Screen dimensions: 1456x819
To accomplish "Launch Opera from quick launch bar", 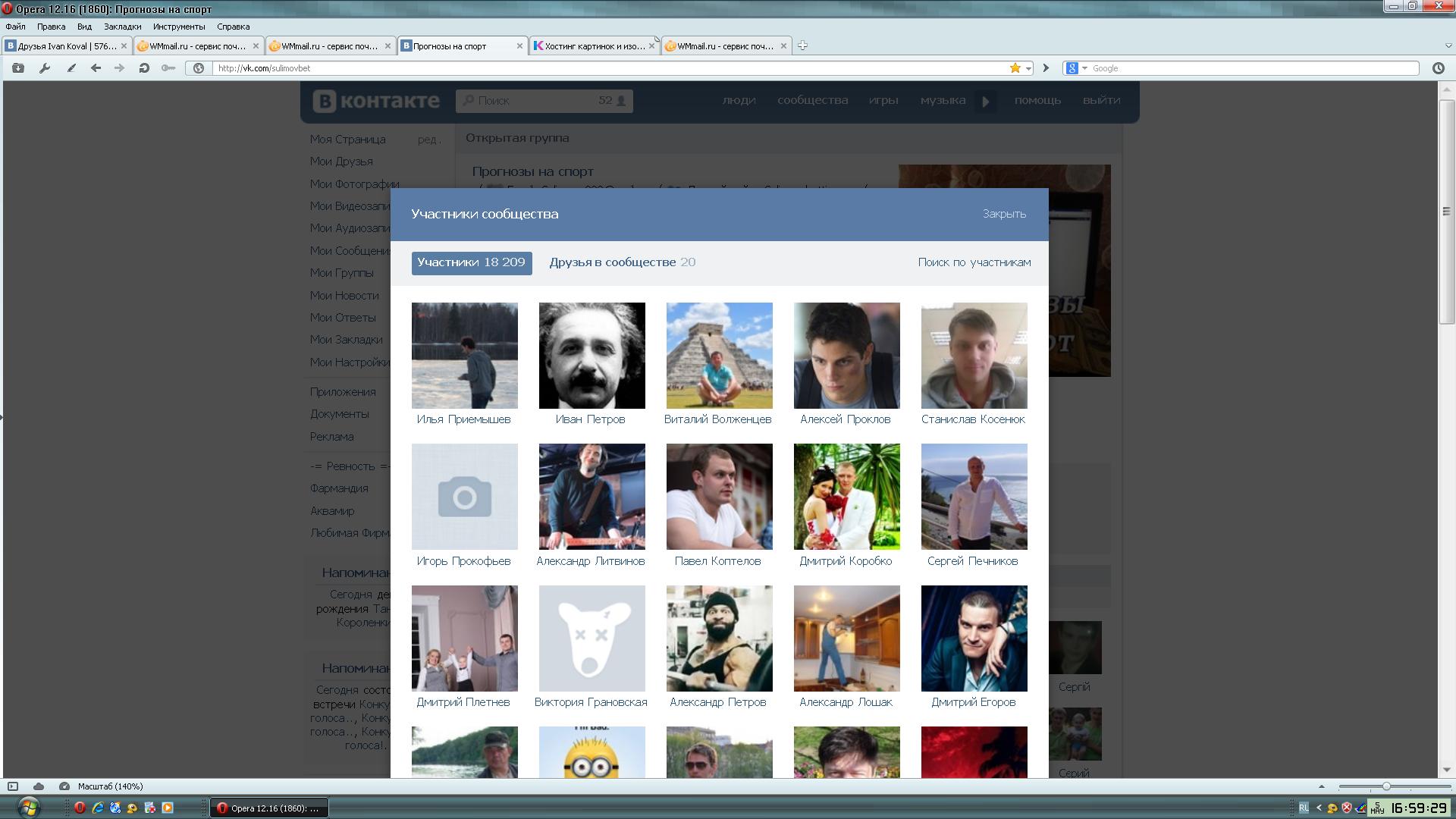I will coord(80,808).
